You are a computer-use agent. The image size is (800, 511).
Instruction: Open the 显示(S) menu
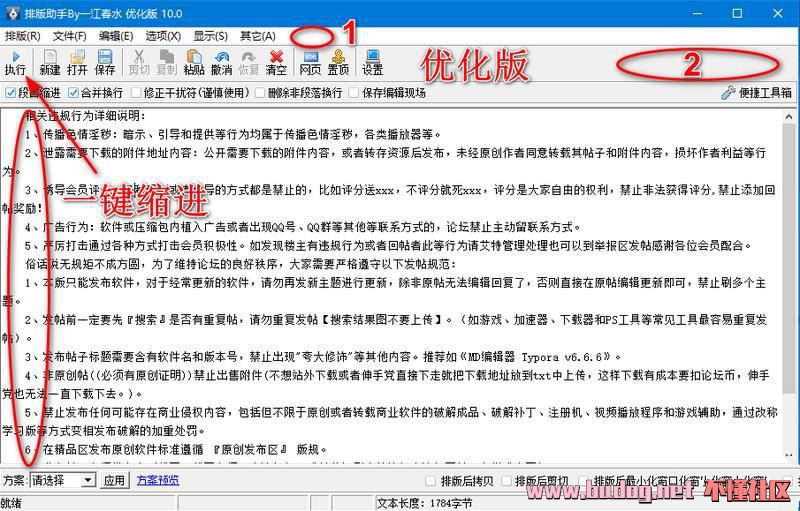click(x=210, y=36)
